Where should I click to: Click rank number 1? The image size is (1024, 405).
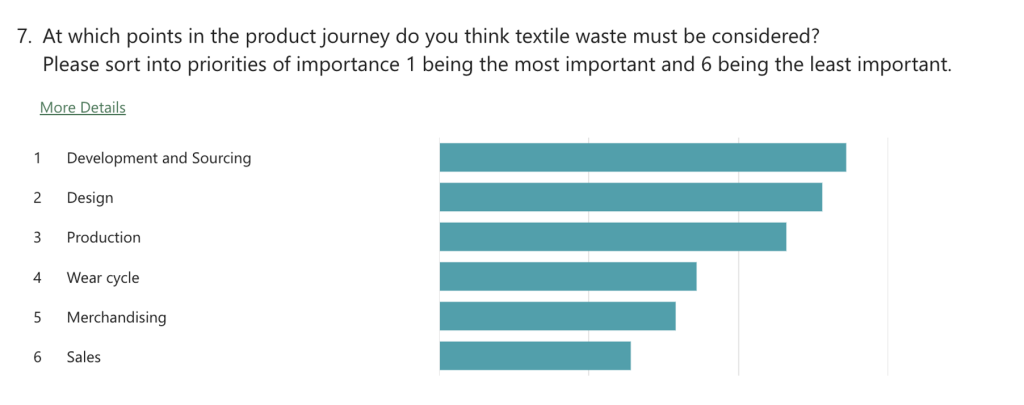(x=37, y=158)
